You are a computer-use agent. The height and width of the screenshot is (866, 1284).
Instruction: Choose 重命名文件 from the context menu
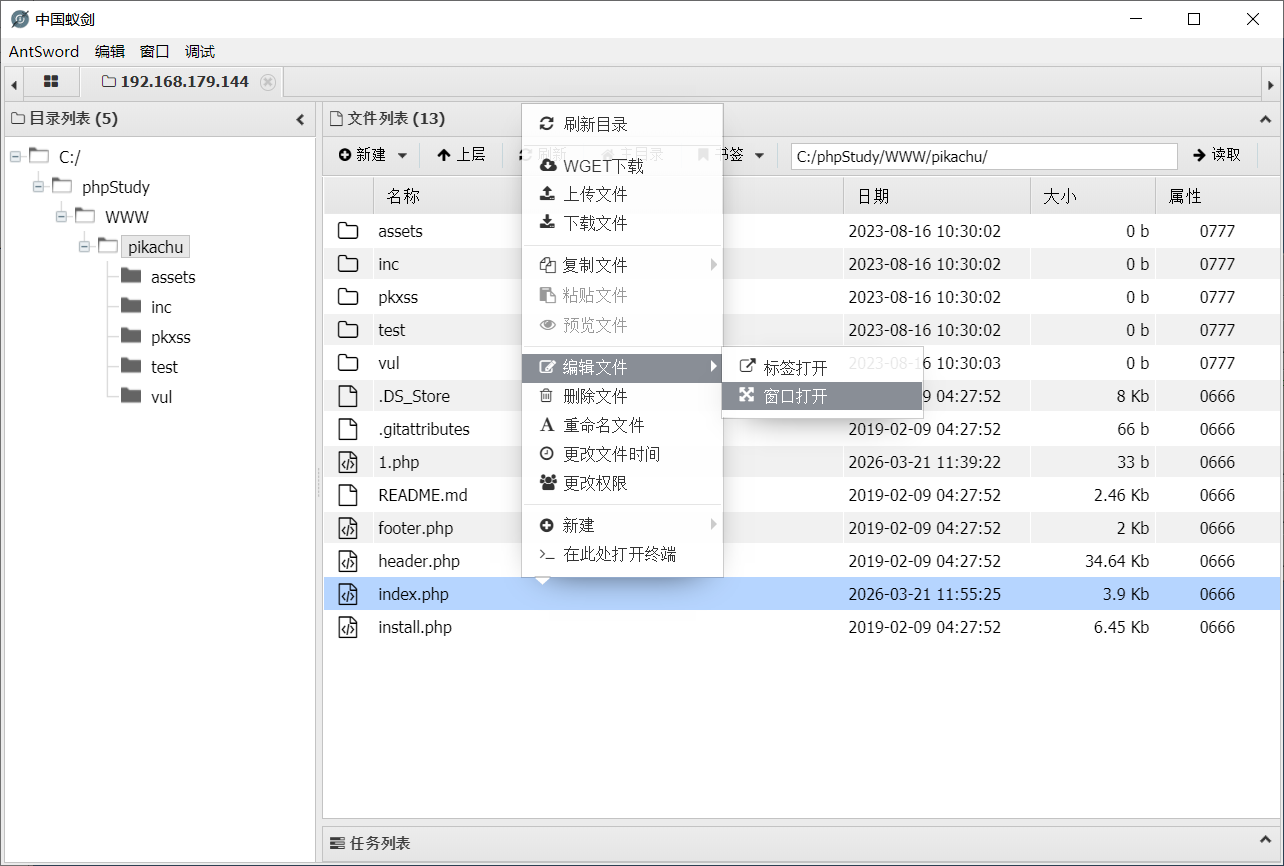pos(622,425)
